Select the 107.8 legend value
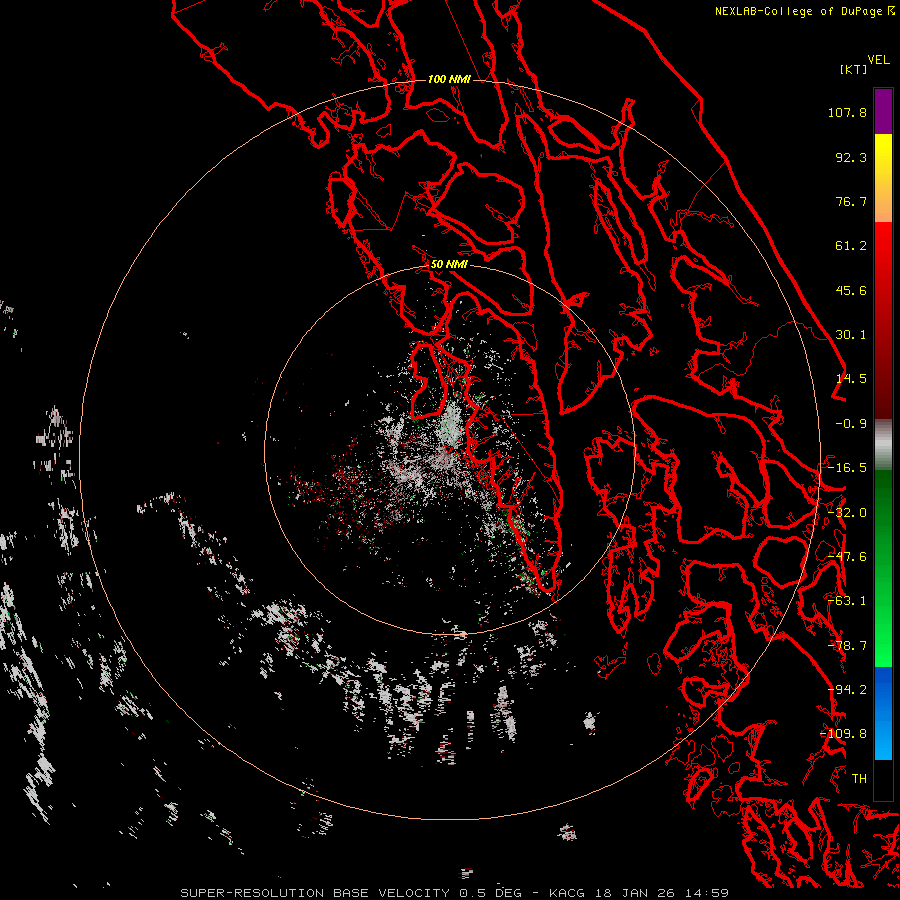 847,112
